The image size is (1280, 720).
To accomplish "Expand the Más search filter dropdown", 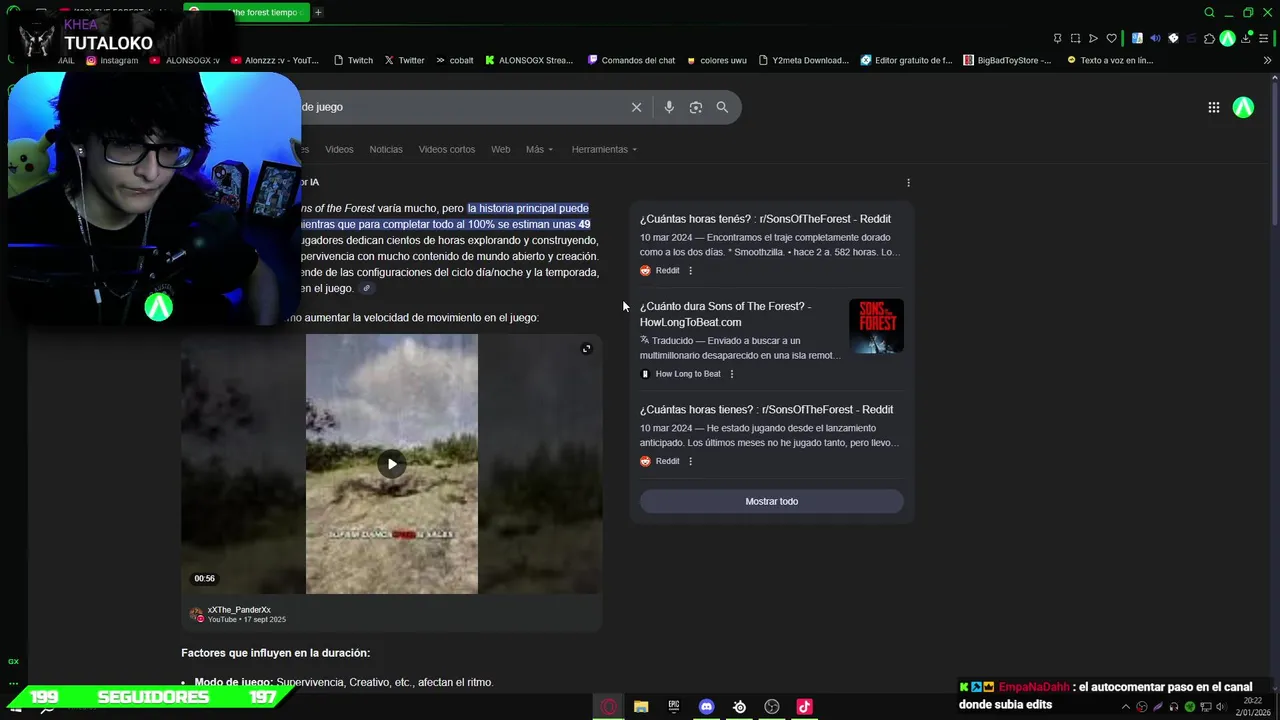I will click(539, 149).
